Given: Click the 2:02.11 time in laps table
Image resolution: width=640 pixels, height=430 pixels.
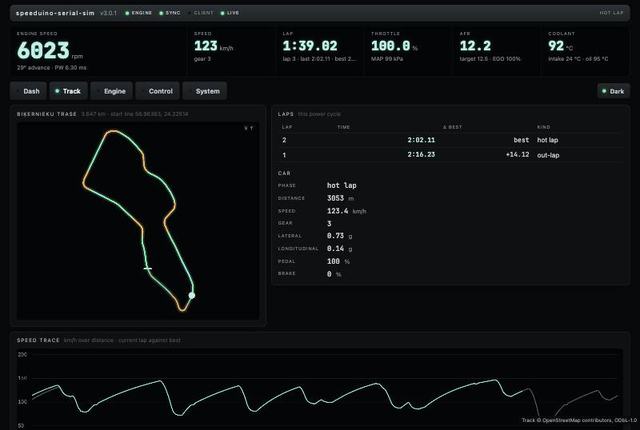Looking at the screenshot, I should pos(421,140).
